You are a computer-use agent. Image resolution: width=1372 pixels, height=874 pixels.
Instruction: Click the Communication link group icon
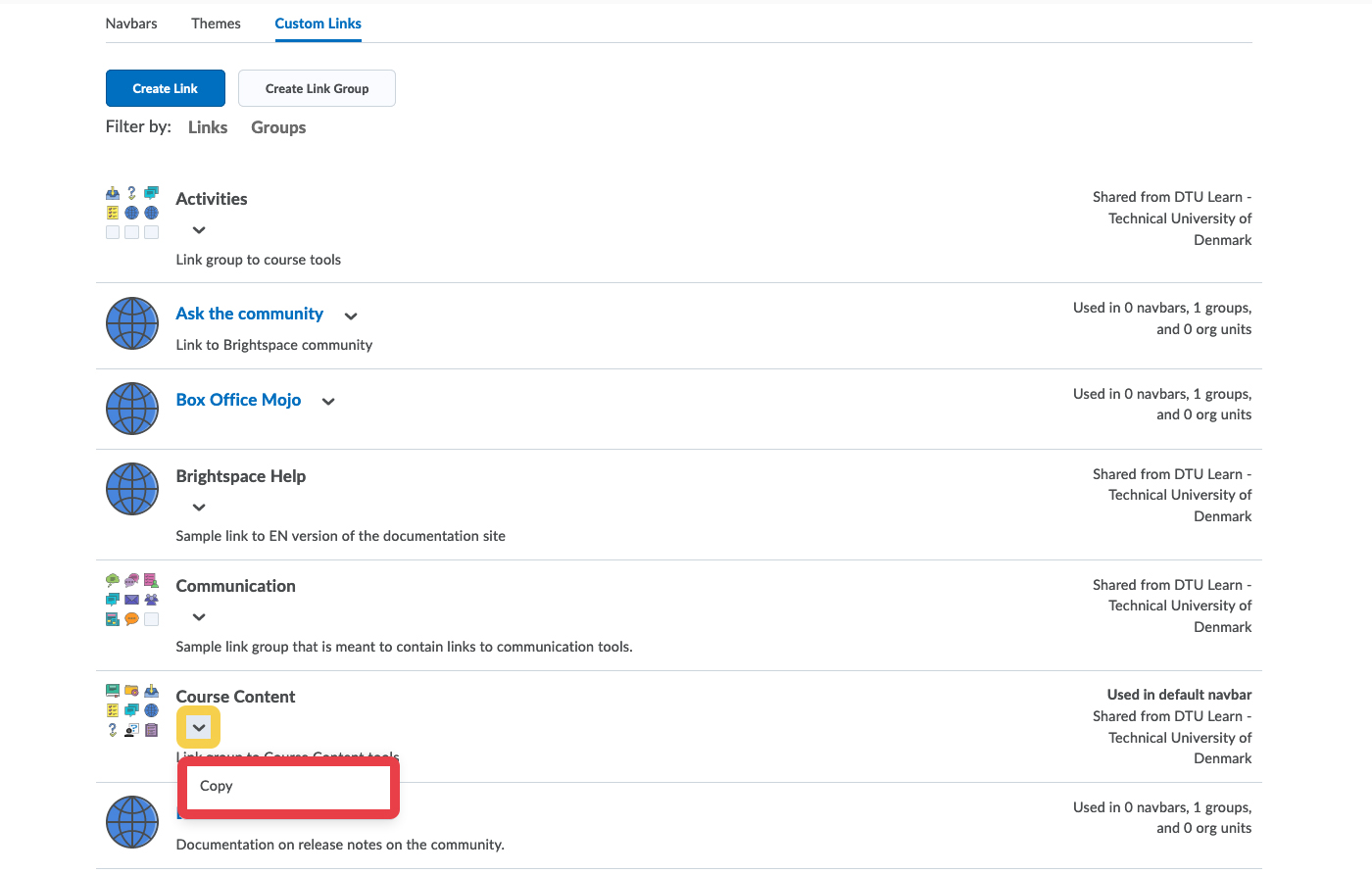pyautogui.click(x=131, y=600)
